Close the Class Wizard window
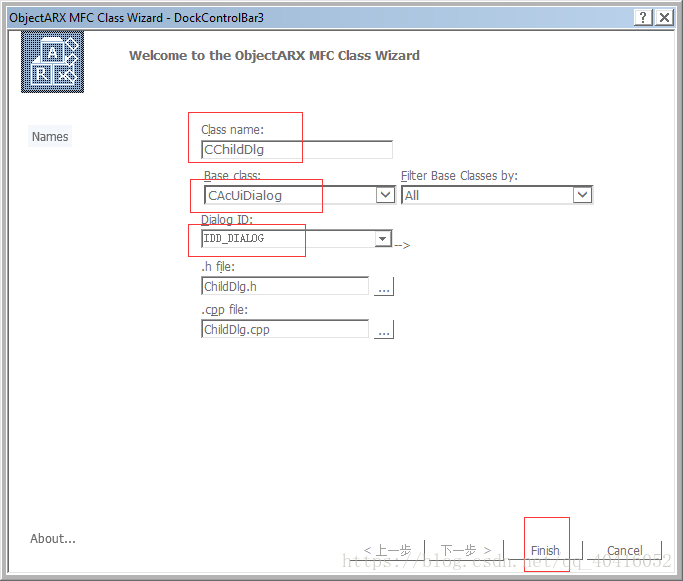 click(x=664, y=17)
